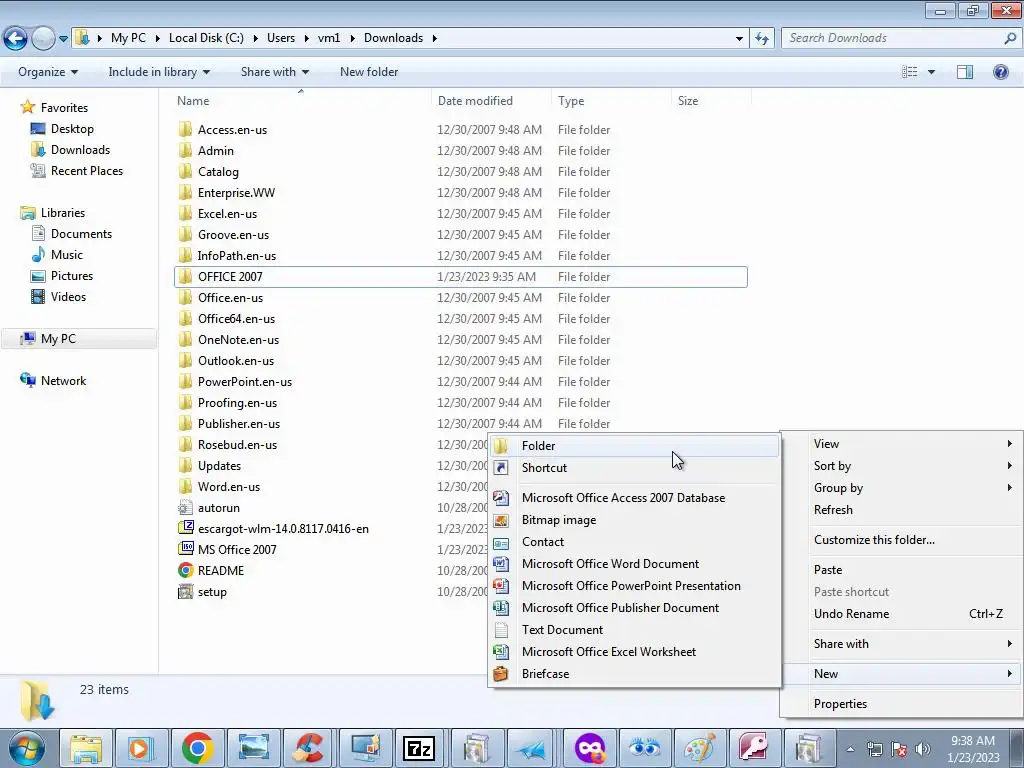Toggle the preview pane icon
This screenshot has width=1024, height=768.
[965, 72]
